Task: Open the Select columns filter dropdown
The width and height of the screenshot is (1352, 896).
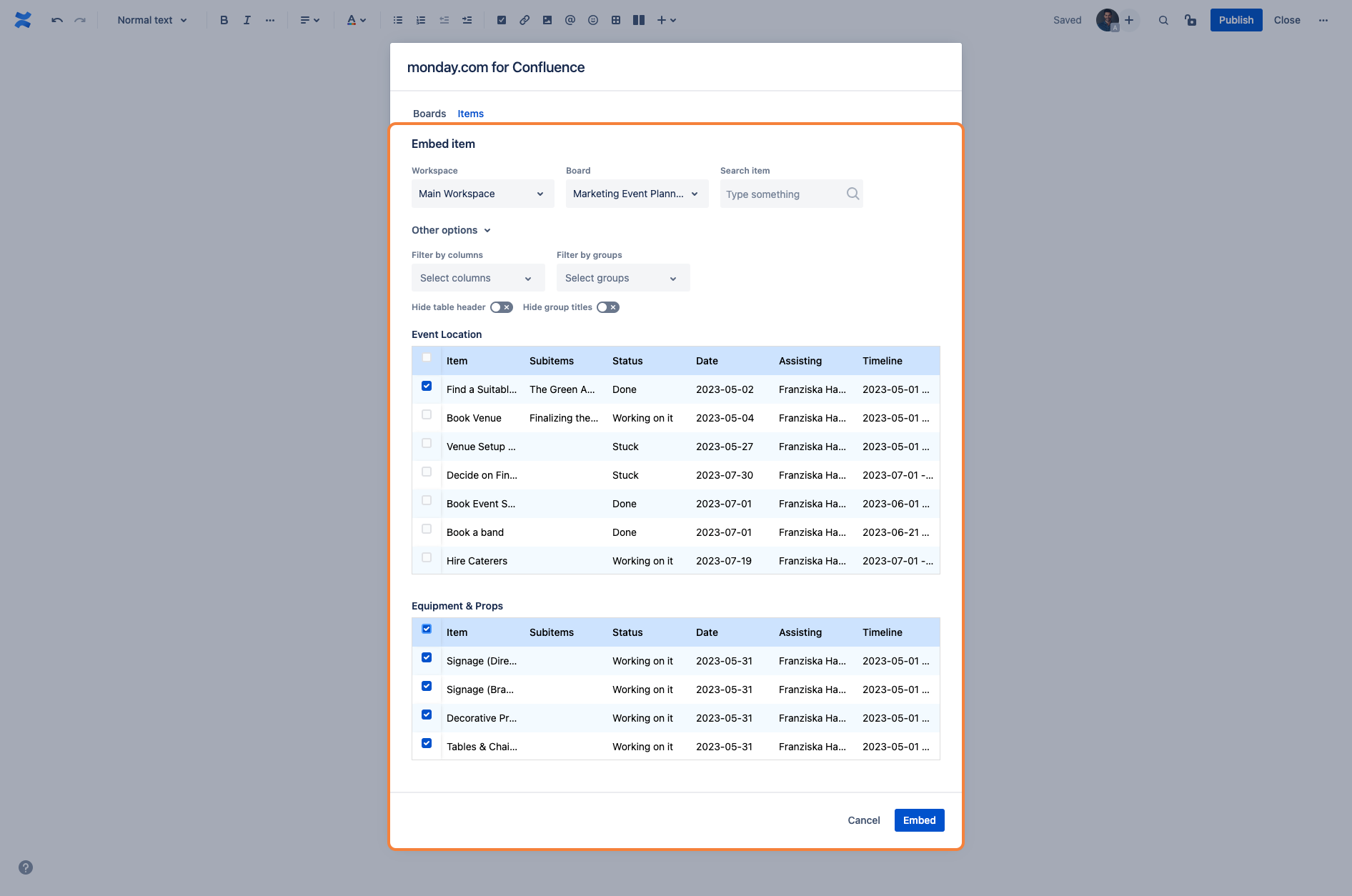Action: (477, 278)
